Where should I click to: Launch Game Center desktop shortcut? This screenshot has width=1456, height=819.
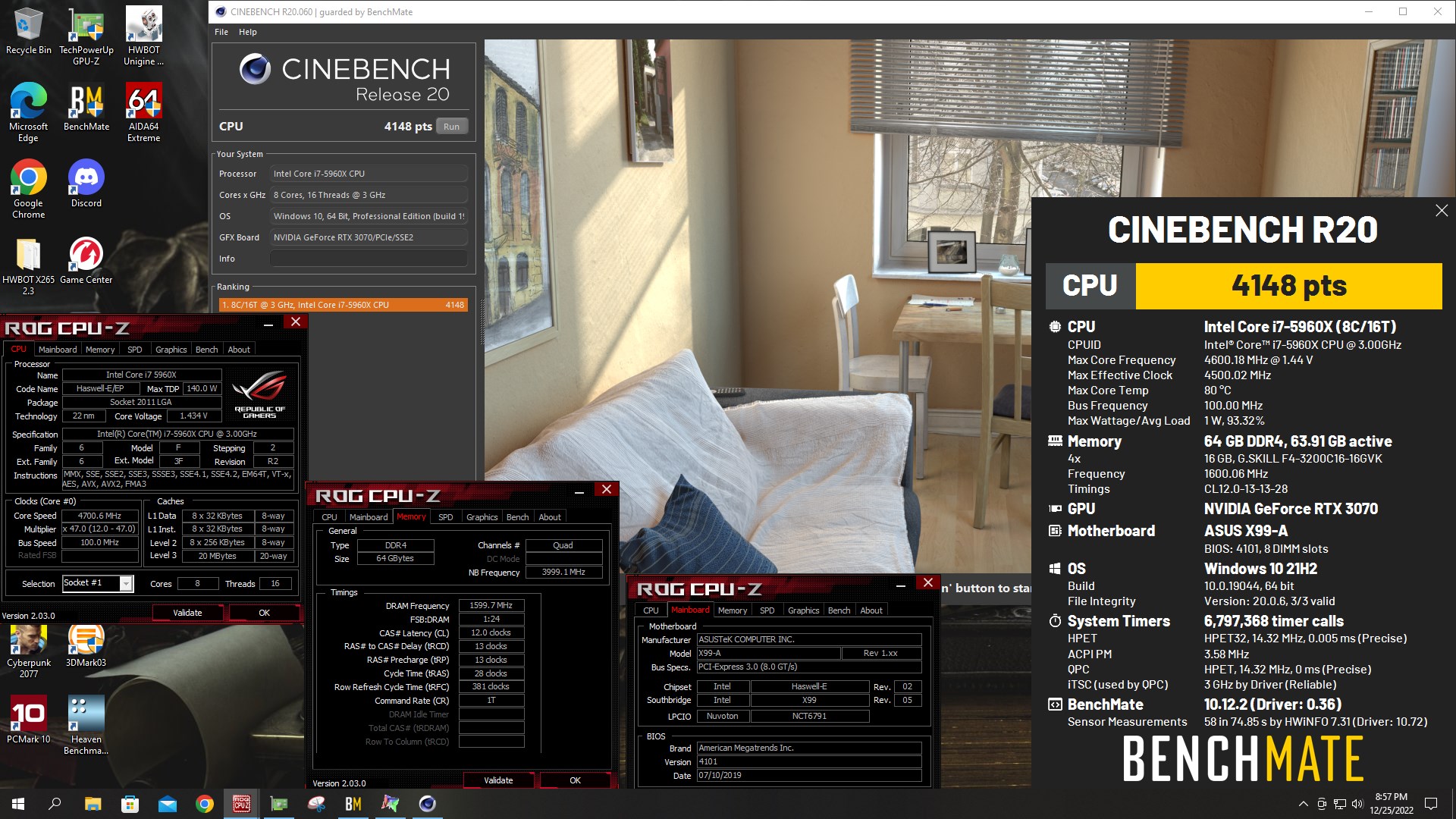(x=86, y=260)
